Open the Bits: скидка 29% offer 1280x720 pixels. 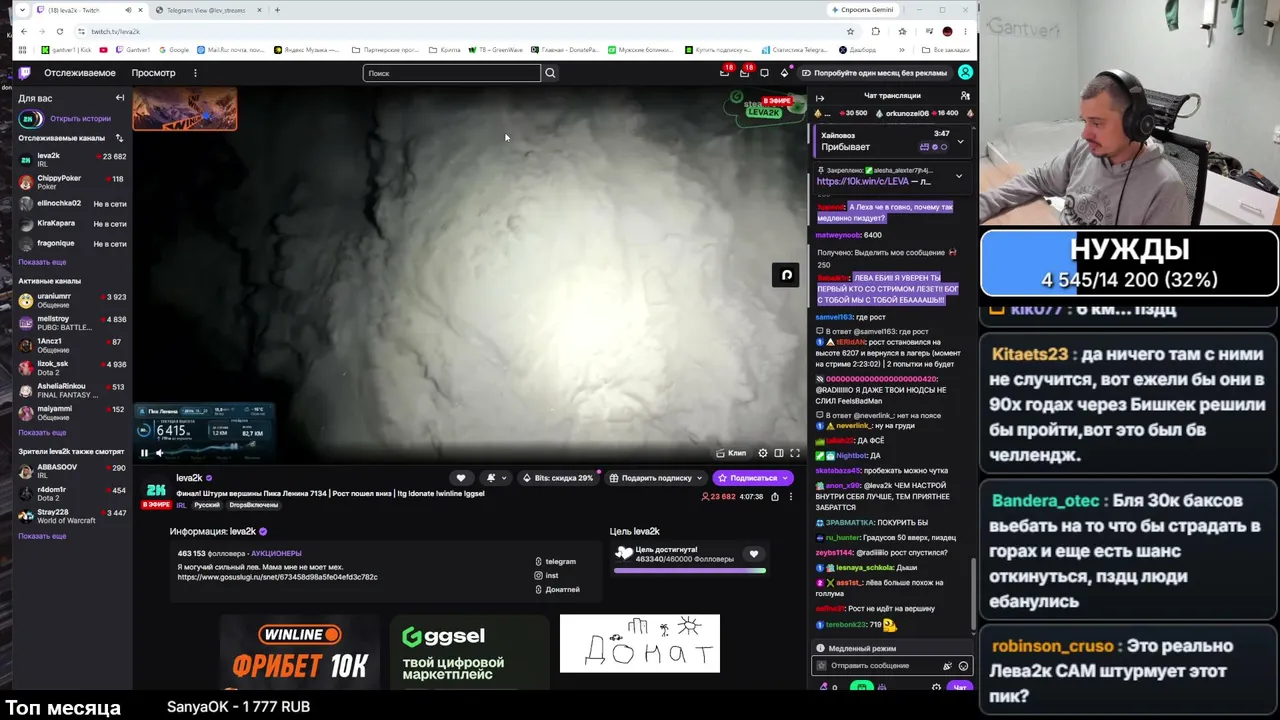point(558,478)
